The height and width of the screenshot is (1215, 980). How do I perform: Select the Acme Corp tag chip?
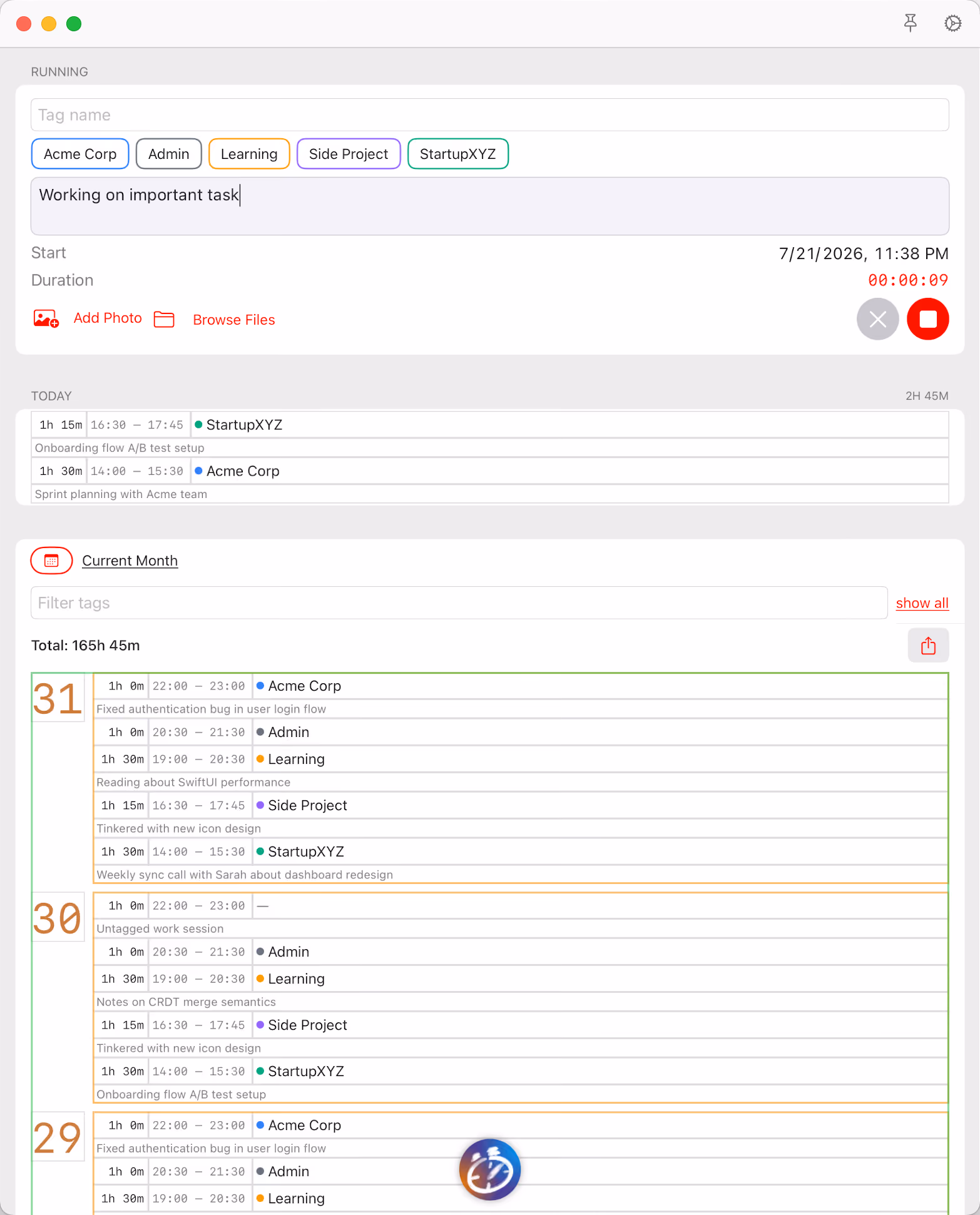80,154
